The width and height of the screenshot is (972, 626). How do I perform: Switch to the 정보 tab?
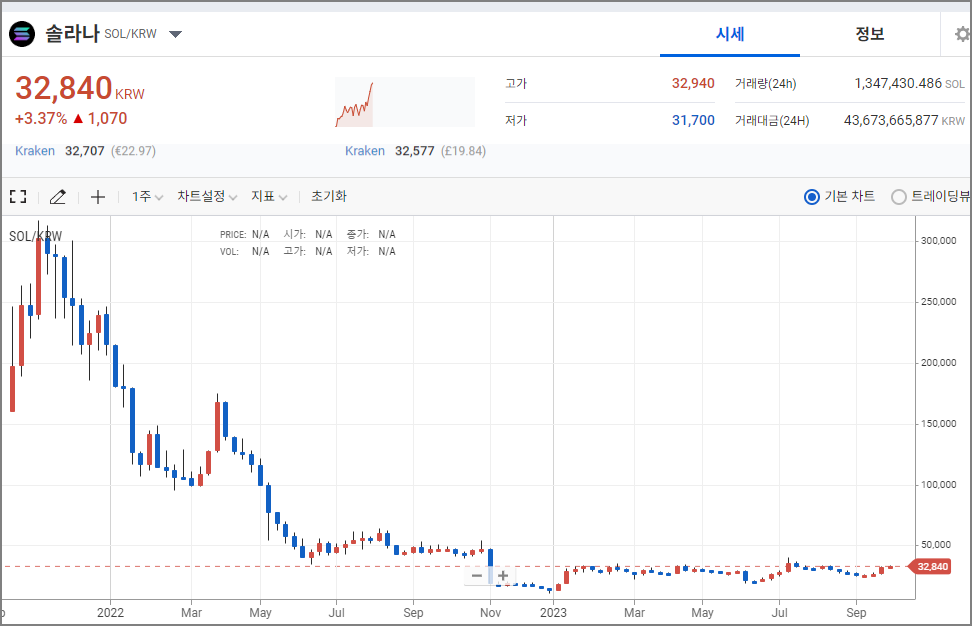click(x=869, y=34)
